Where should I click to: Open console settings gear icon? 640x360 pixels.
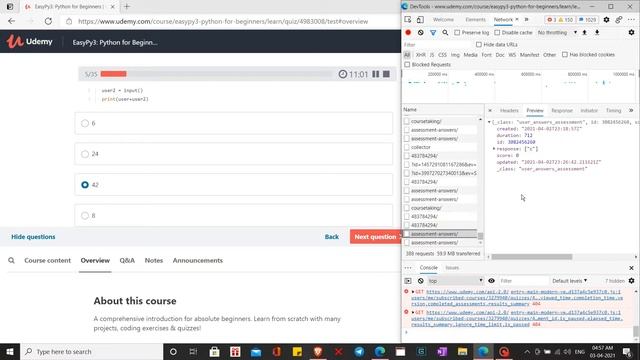click(x=631, y=281)
